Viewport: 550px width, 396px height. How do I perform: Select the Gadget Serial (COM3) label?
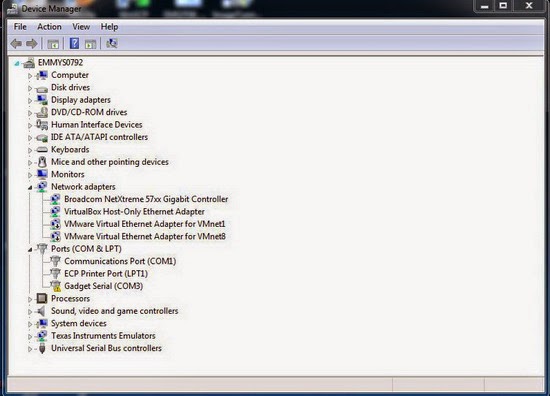[103, 286]
